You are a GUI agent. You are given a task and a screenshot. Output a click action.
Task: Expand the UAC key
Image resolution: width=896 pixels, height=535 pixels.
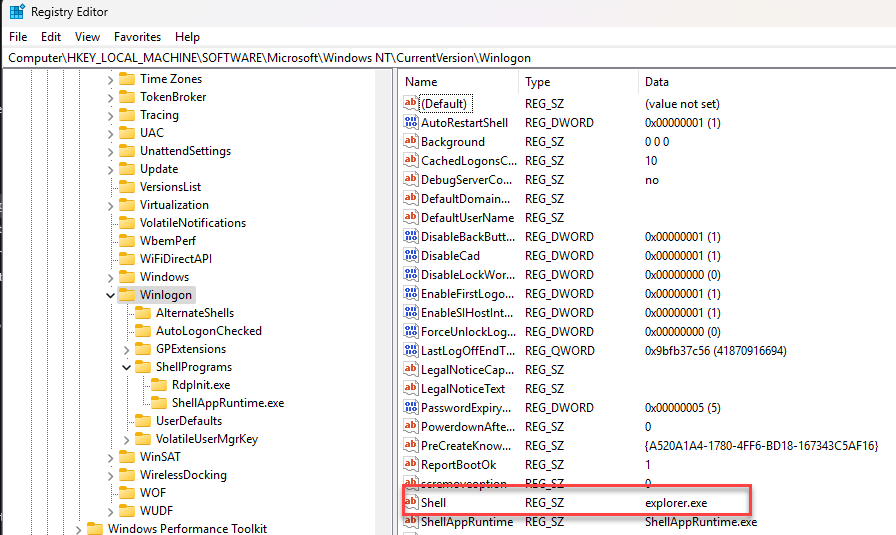point(110,134)
